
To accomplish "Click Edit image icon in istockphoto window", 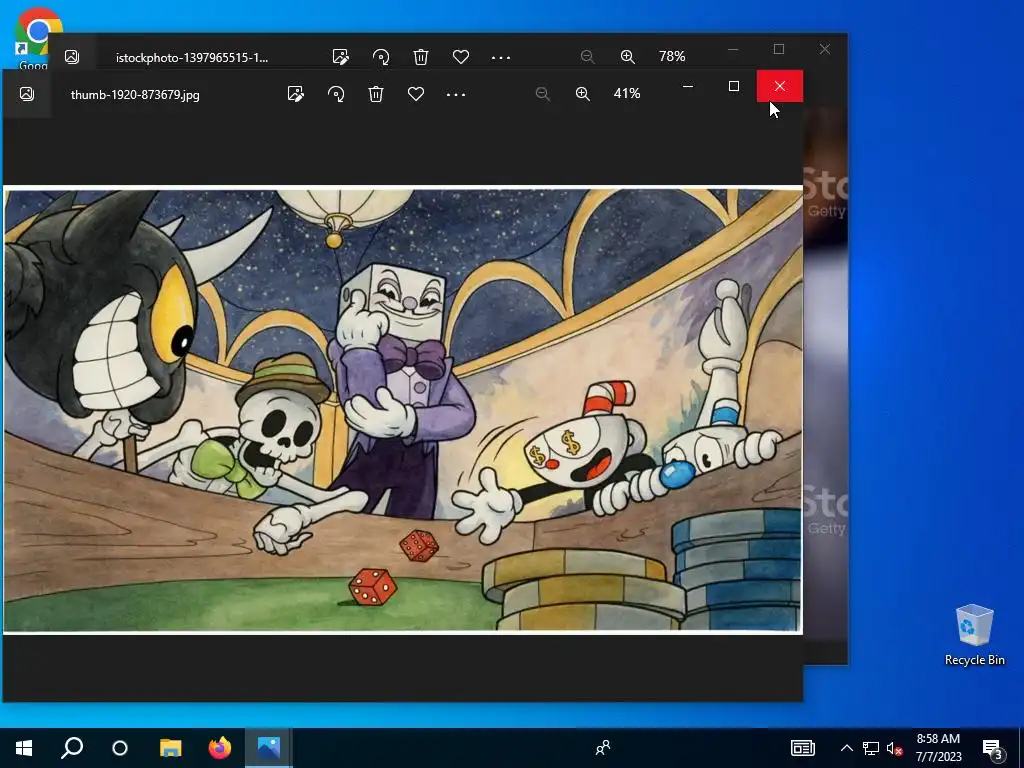I will click(340, 57).
